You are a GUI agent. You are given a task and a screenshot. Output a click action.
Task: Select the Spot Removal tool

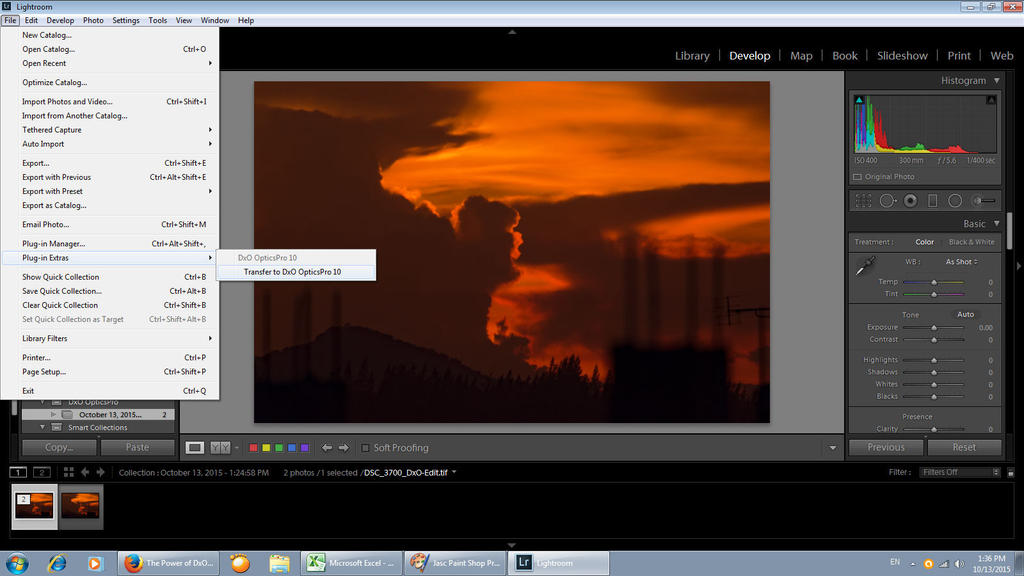887,201
